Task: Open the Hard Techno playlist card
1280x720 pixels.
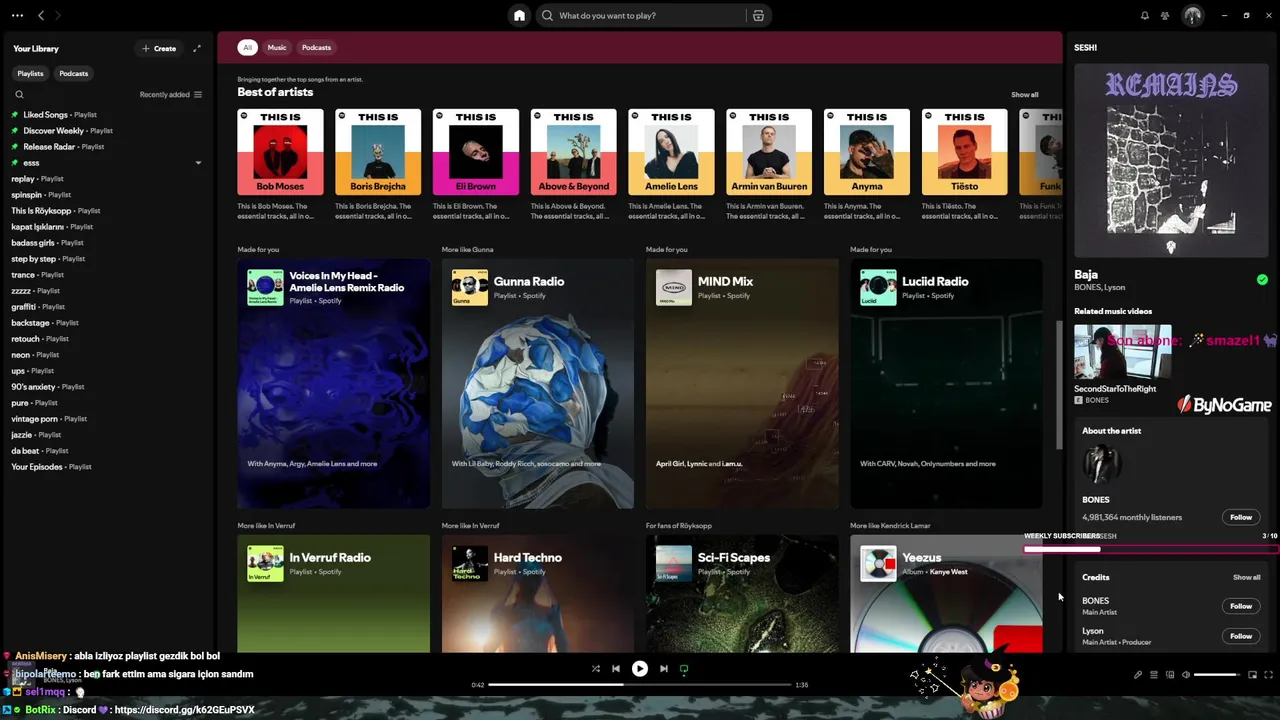Action: click(538, 593)
